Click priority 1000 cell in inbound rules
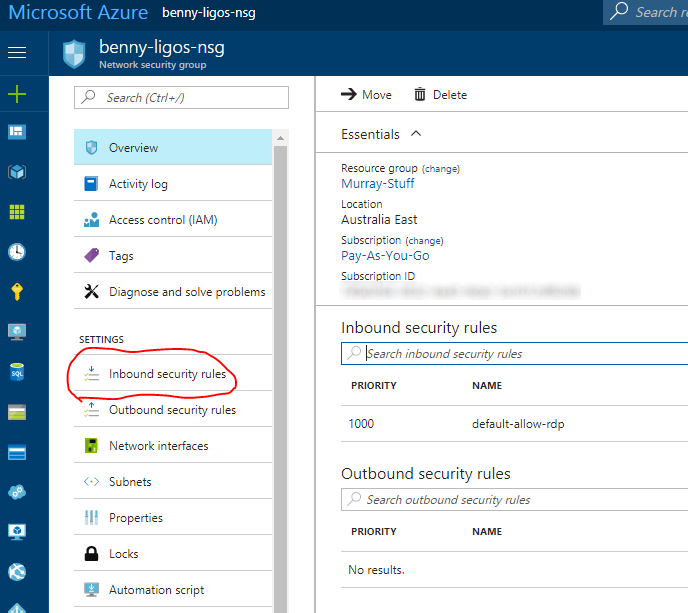Screen dimensions: 688x613 click(361, 423)
